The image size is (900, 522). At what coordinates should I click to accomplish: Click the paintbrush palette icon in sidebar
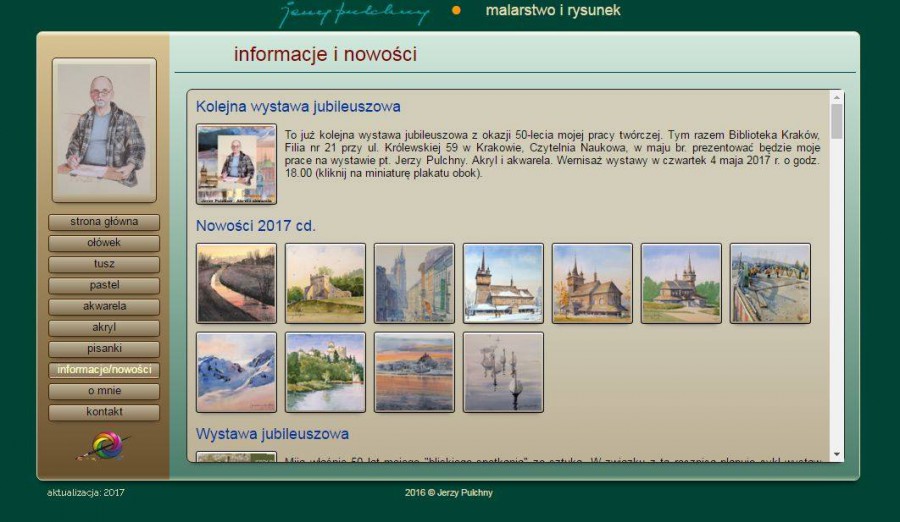coord(104,446)
